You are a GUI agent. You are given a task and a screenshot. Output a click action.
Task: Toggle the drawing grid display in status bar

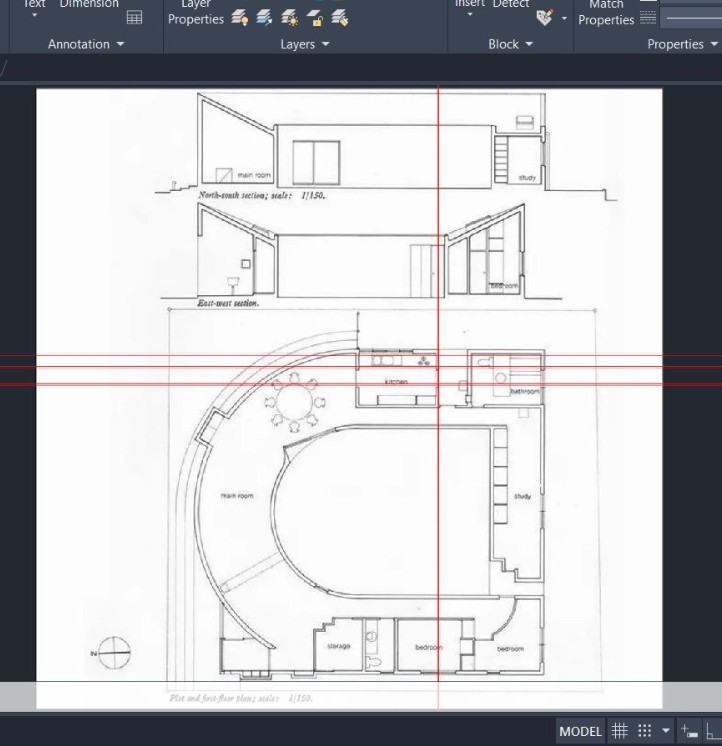(620, 730)
